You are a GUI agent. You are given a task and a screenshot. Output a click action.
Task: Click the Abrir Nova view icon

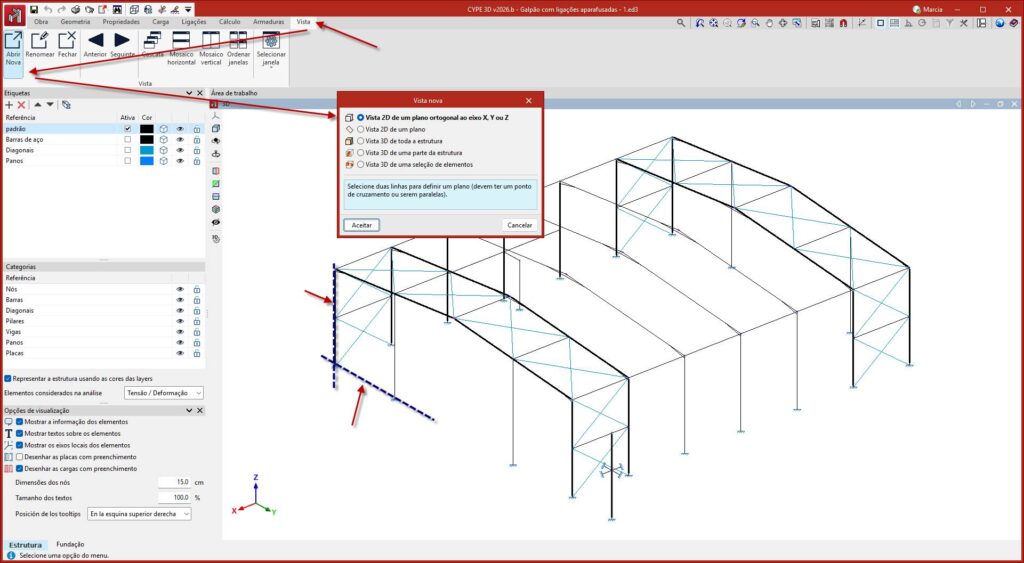[x=13, y=42]
